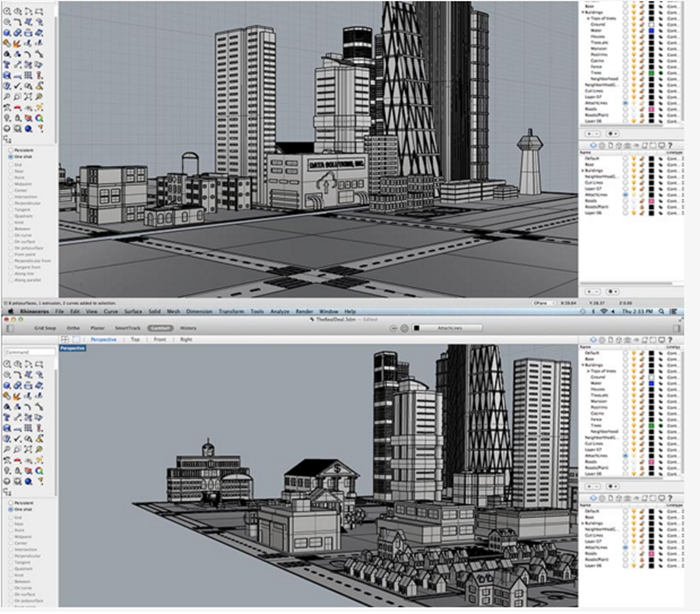Image resolution: width=700 pixels, height=614 pixels.
Task: Enable Ortho mode in the toolbar
Action: click(x=73, y=326)
